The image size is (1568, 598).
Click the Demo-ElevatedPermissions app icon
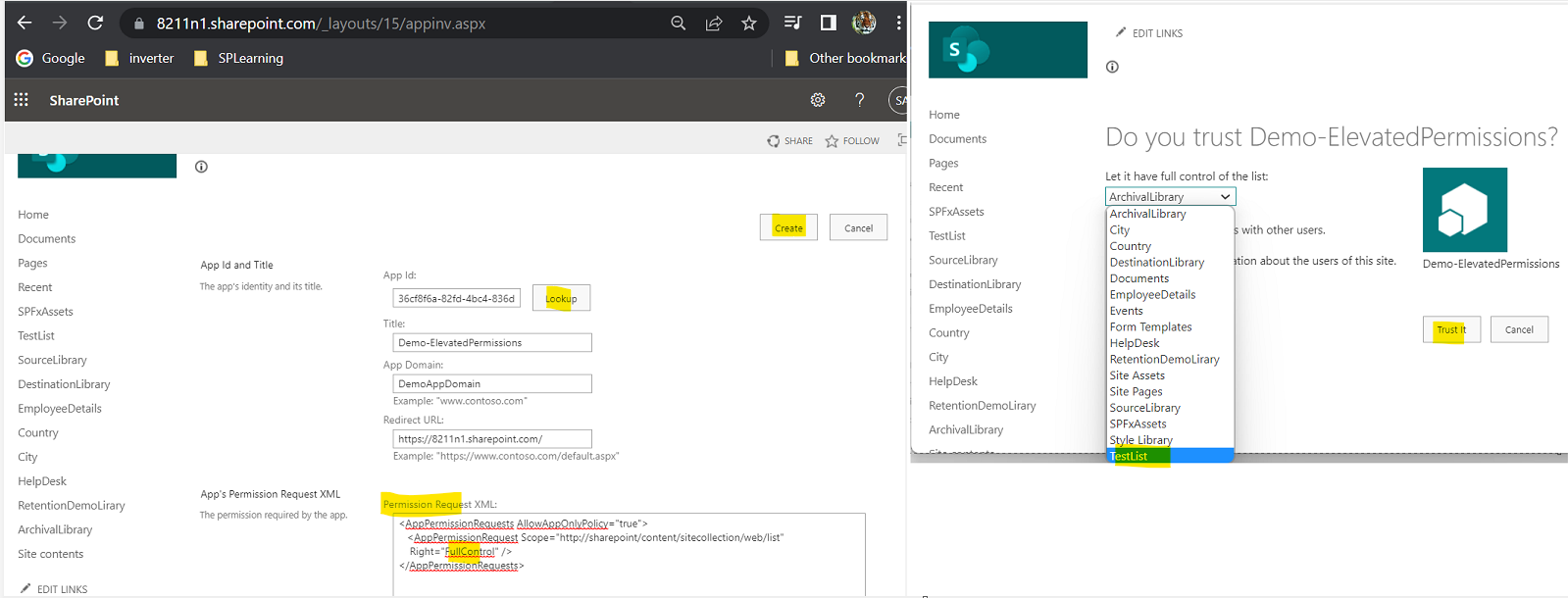click(1465, 210)
